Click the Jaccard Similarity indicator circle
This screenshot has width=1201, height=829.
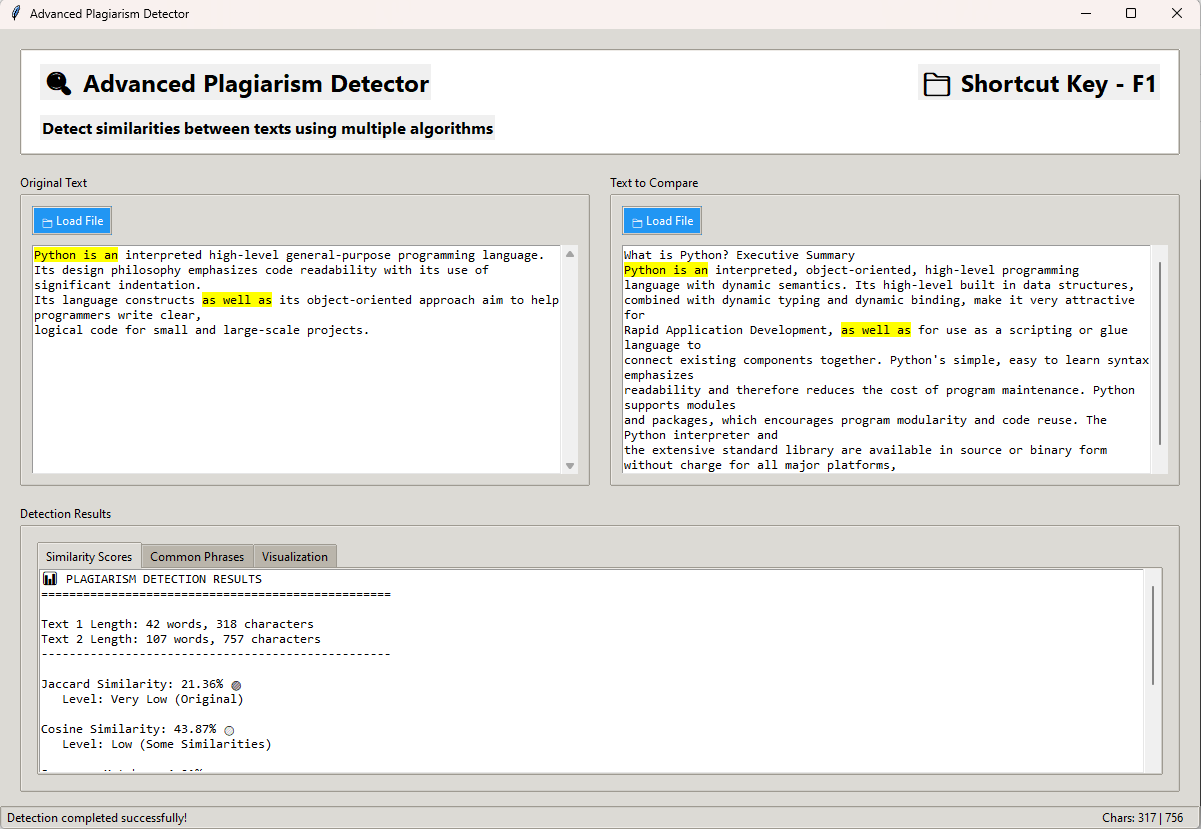click(x=236, y=685)
